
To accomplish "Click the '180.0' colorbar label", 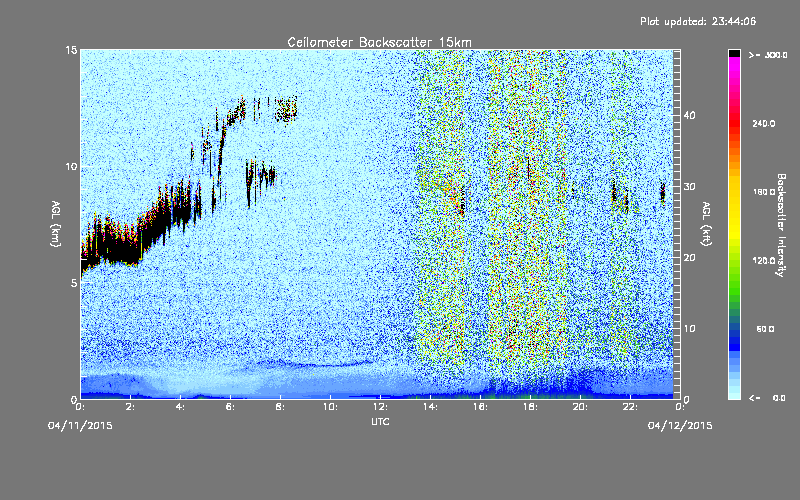I will 764,192.
